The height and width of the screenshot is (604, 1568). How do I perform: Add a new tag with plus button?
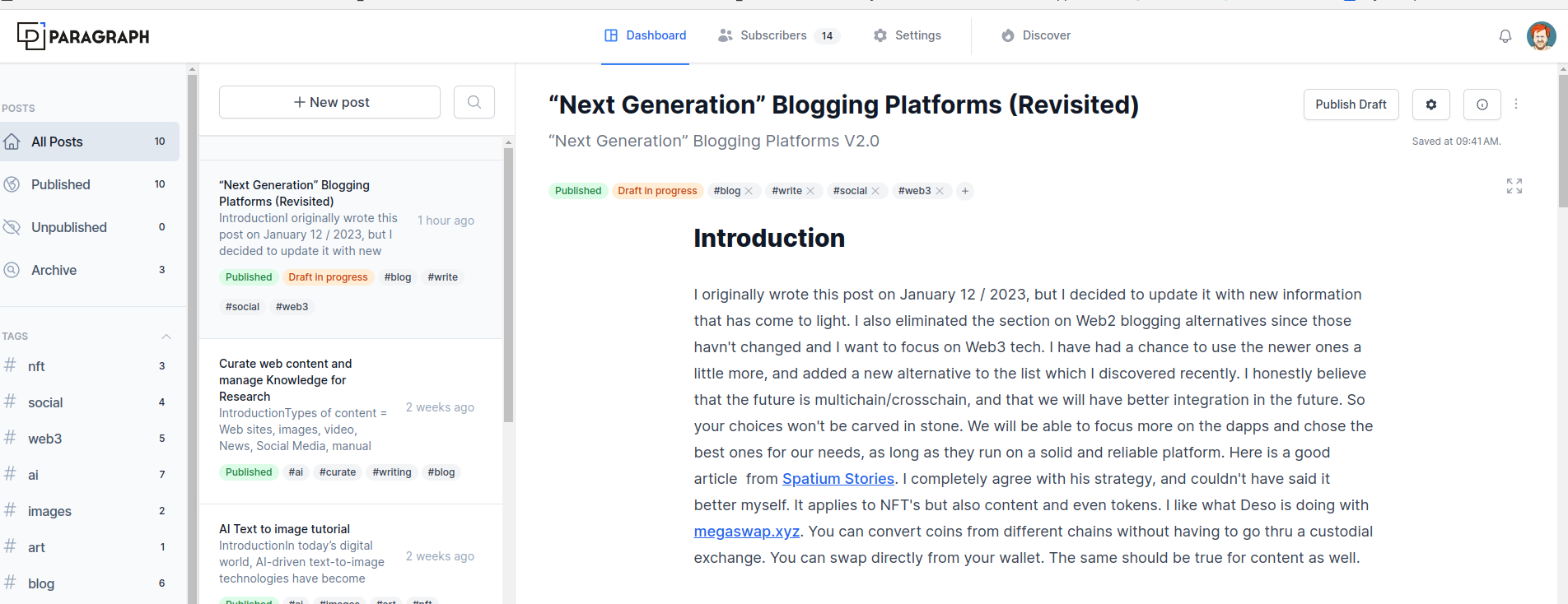(x=965, y=191)
